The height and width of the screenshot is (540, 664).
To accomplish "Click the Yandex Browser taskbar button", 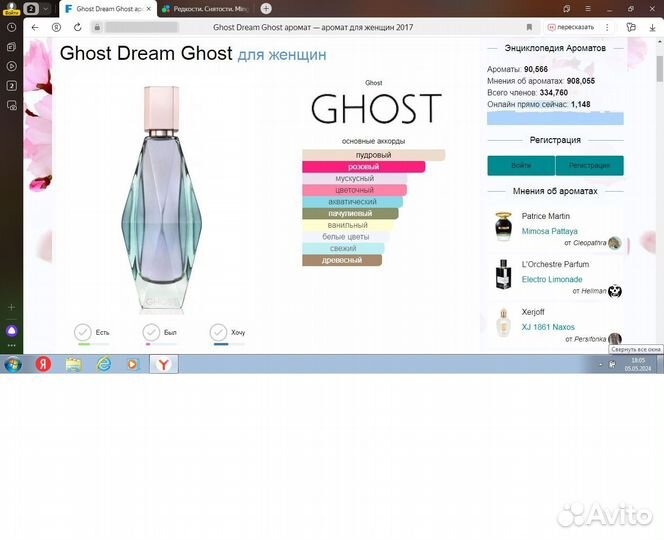I will click(164, 364).
